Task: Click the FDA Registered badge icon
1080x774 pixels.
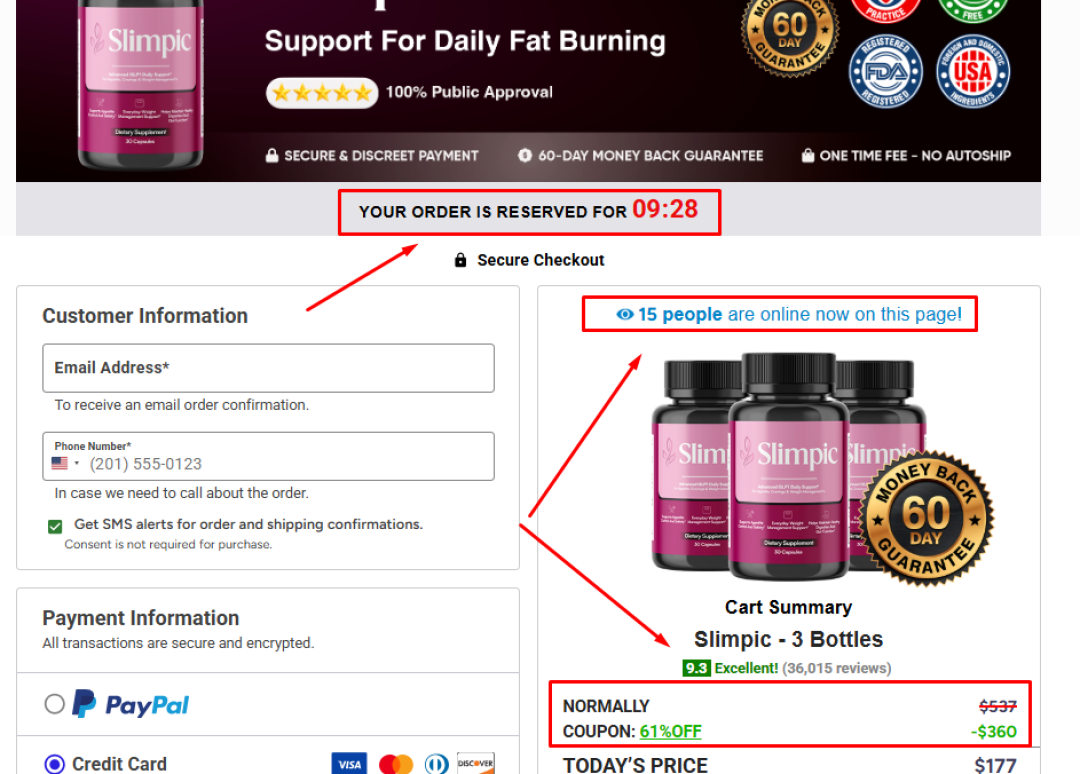Action: [886, 72]
